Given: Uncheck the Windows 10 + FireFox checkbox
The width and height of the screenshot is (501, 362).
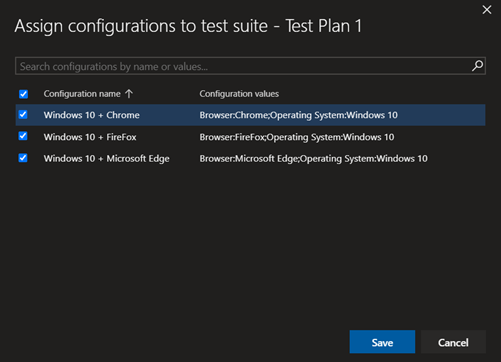Looking at the screenshot, I should pos(23,136).
